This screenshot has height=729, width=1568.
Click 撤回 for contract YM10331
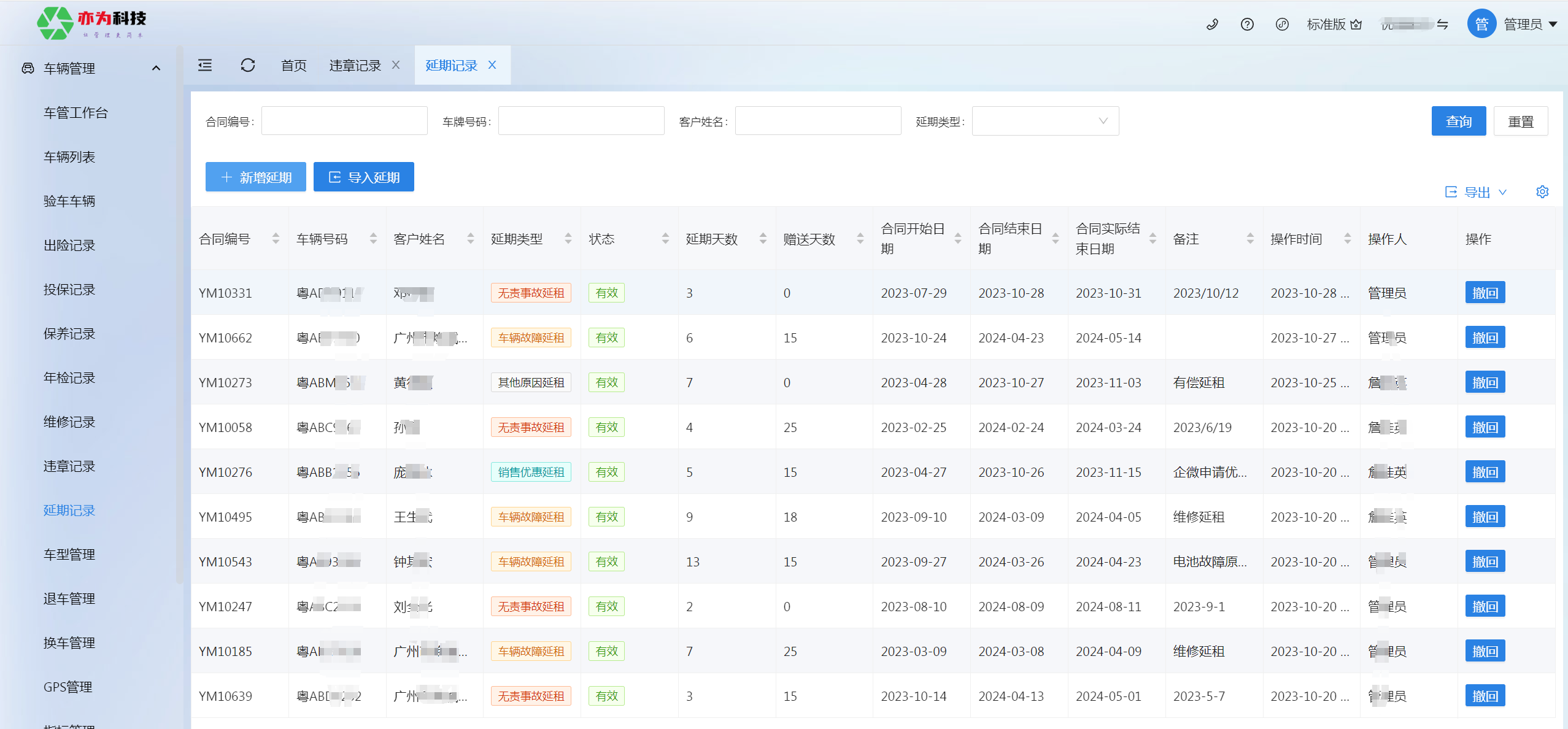pos(1485,293)
